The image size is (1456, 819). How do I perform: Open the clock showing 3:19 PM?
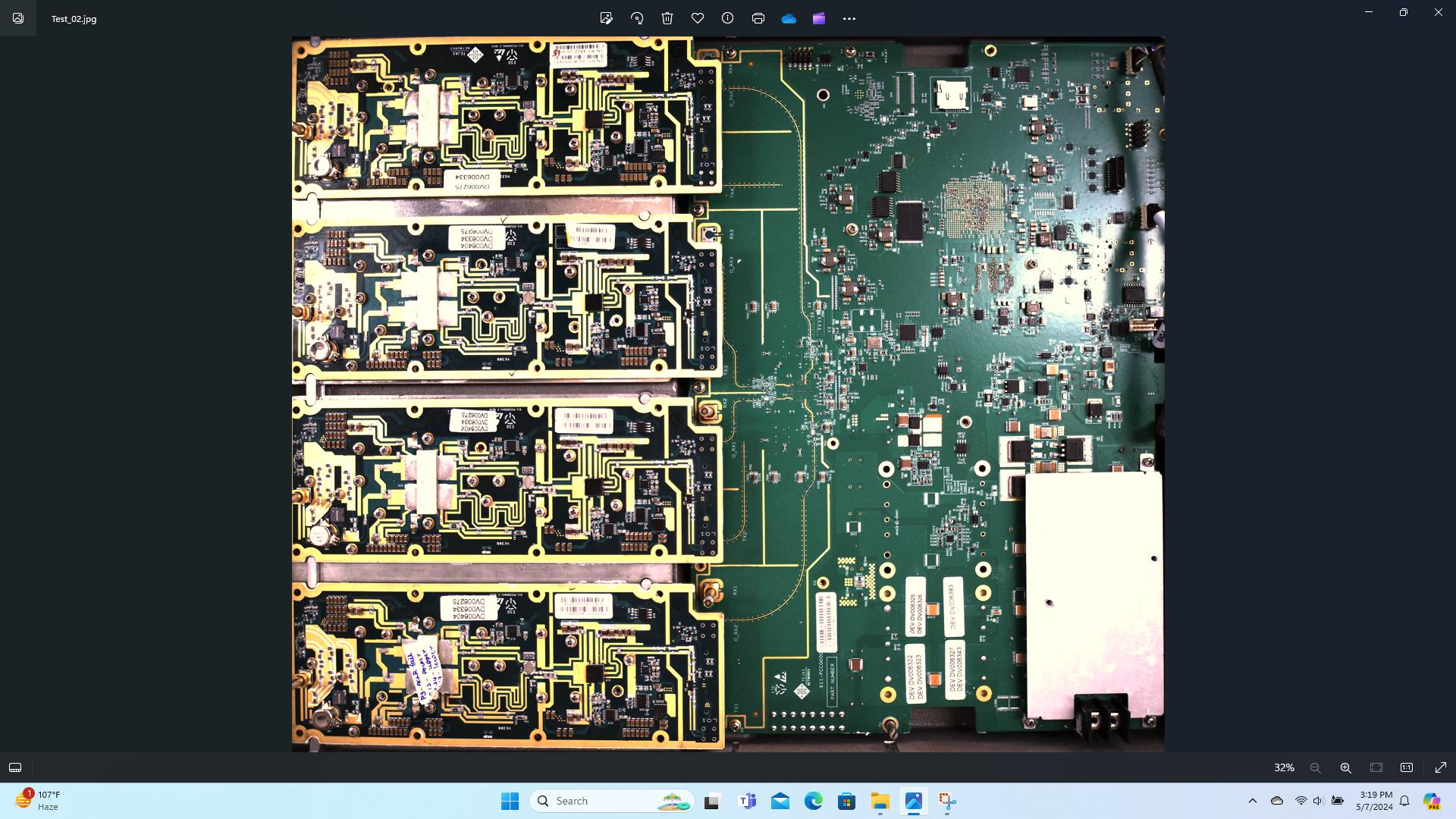pyautogui.click(x=1374, y=801)
